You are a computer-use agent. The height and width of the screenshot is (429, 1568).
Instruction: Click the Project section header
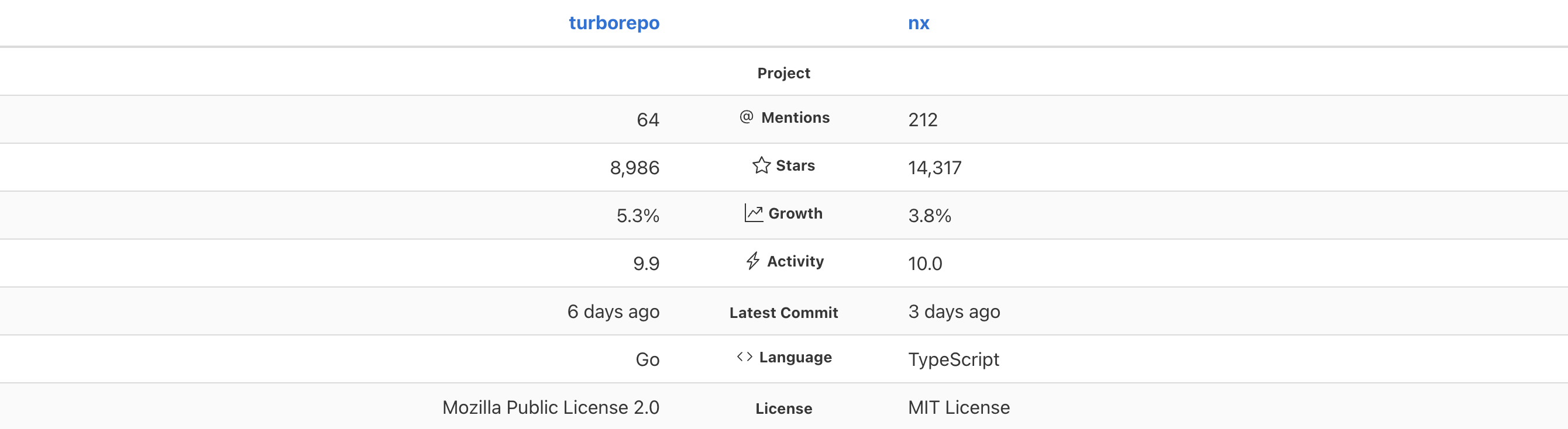tap(783, 73)
